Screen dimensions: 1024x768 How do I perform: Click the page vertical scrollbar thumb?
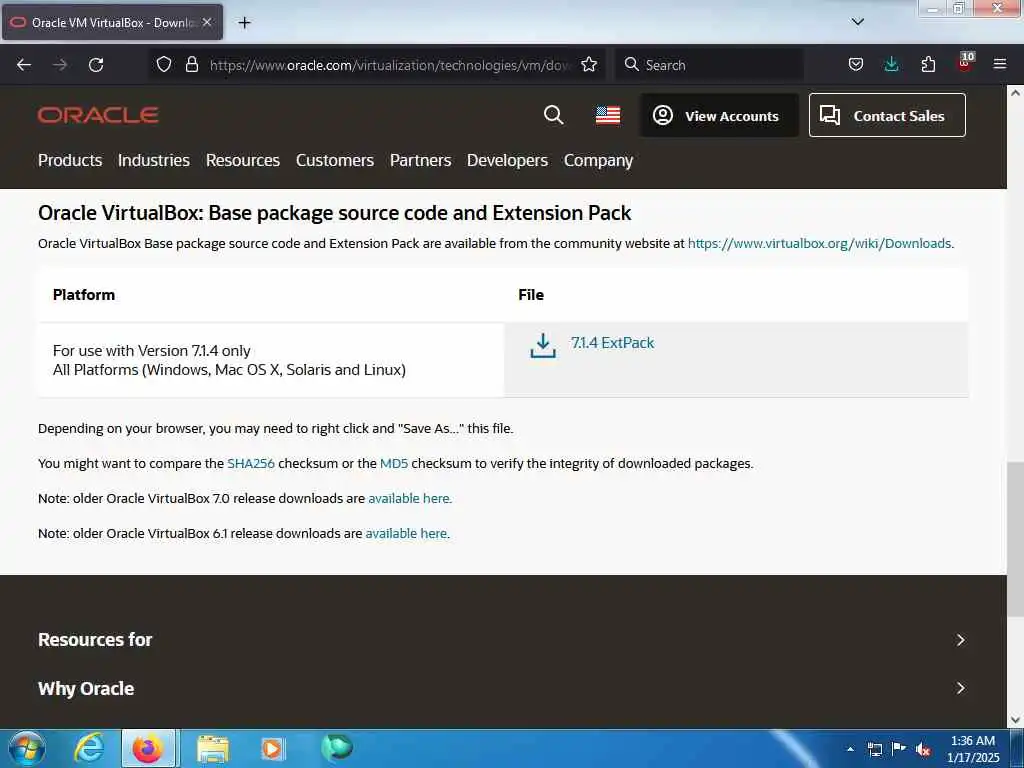[x=1015, y=539]
